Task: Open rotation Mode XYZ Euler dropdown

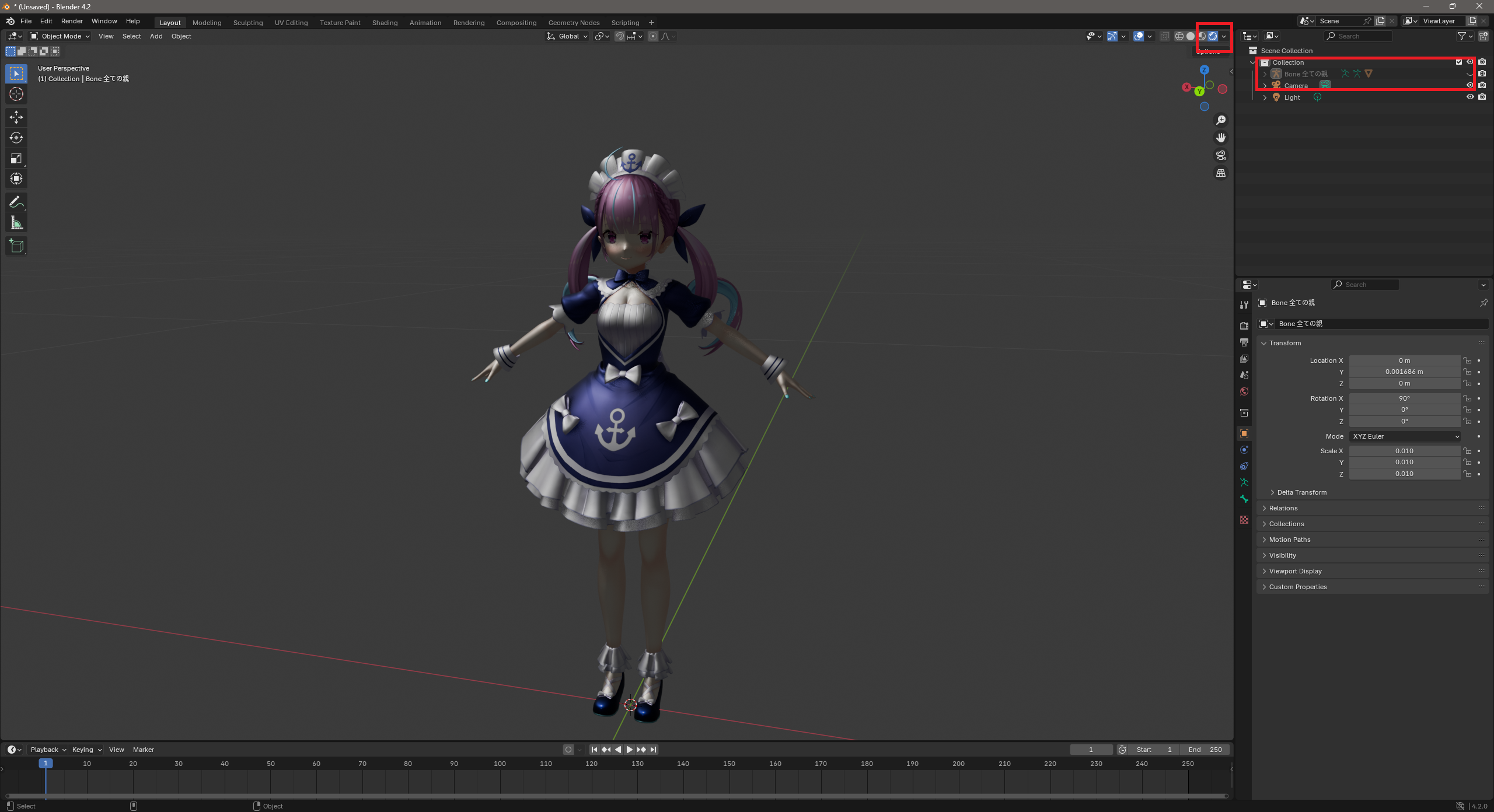Action: pyautogui.click(x=1405, y=436)
